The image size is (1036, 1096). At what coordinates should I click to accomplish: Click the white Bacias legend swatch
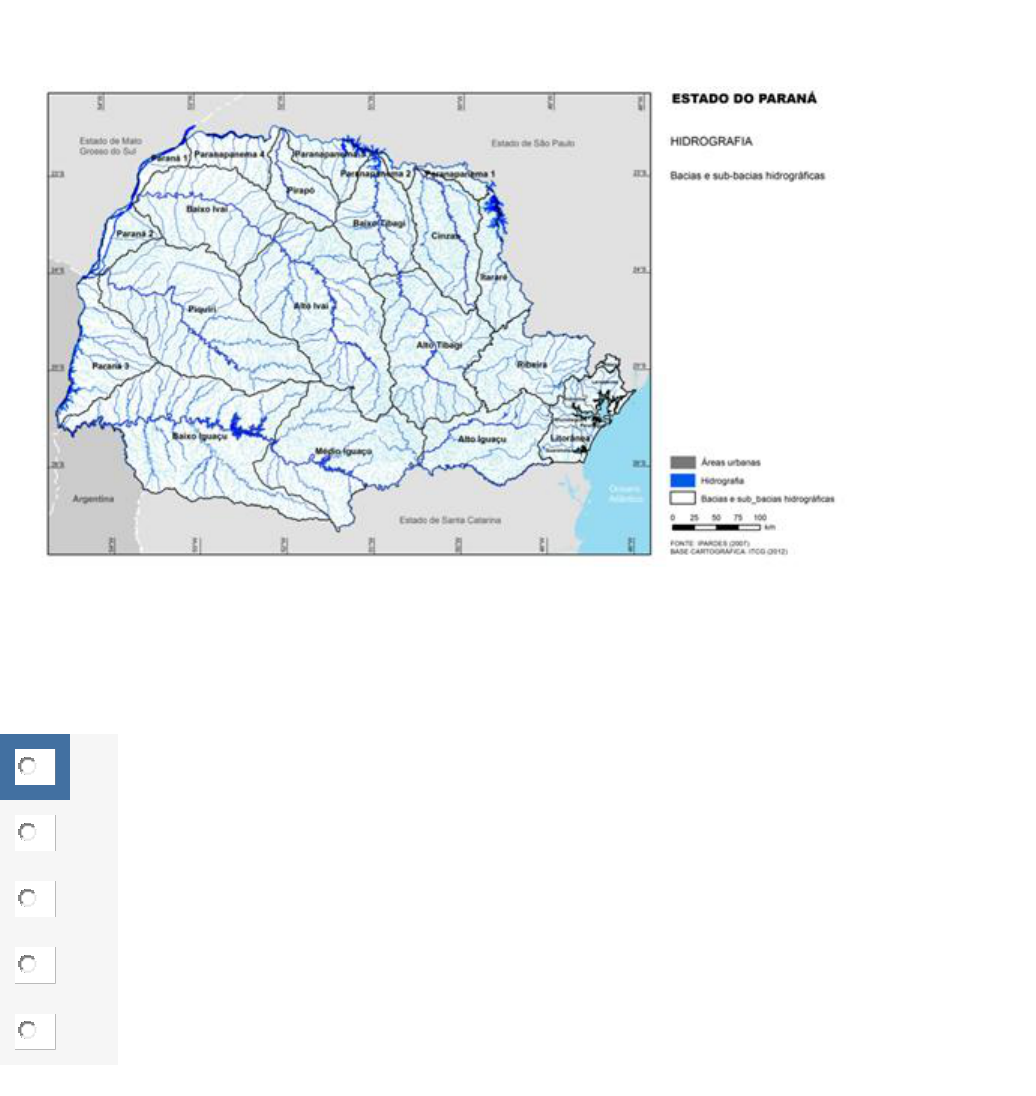point(683,497)
